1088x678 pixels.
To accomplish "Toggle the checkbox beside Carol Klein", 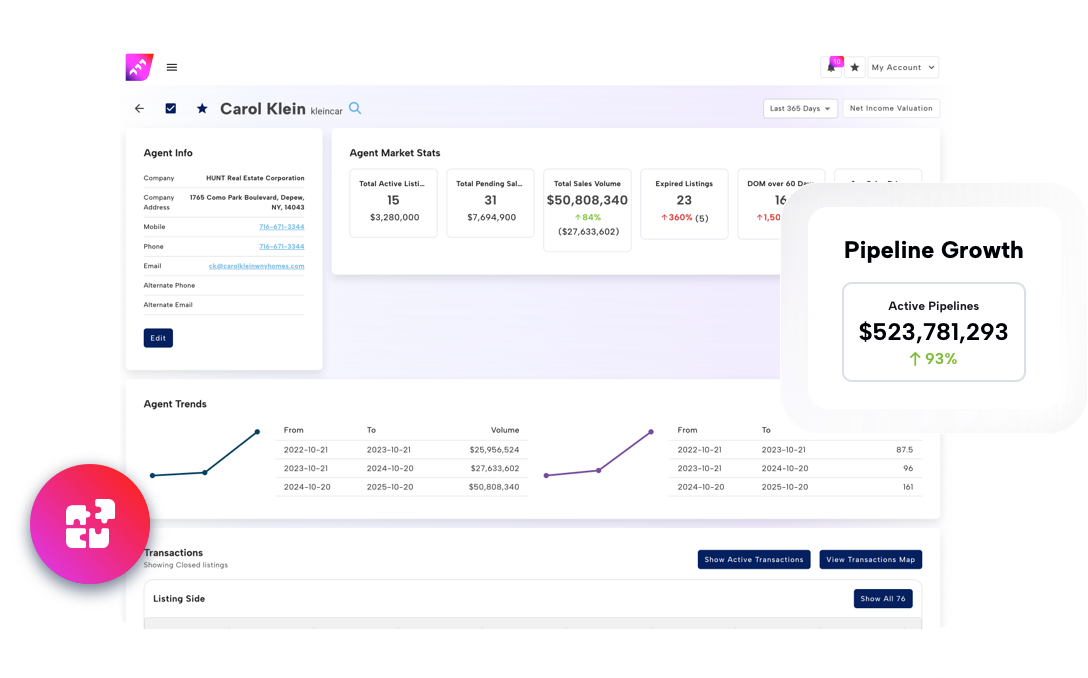I will [x=170, y=109].
